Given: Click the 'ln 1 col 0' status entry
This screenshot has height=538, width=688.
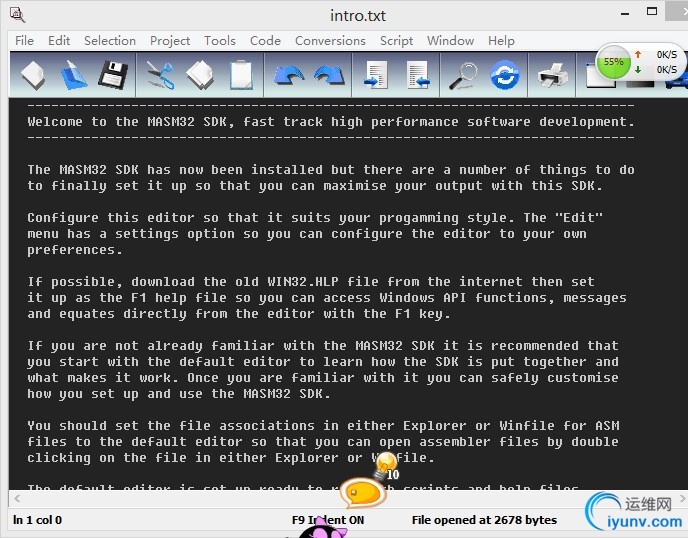Looking at the screenshot, I should click(37, 520).
